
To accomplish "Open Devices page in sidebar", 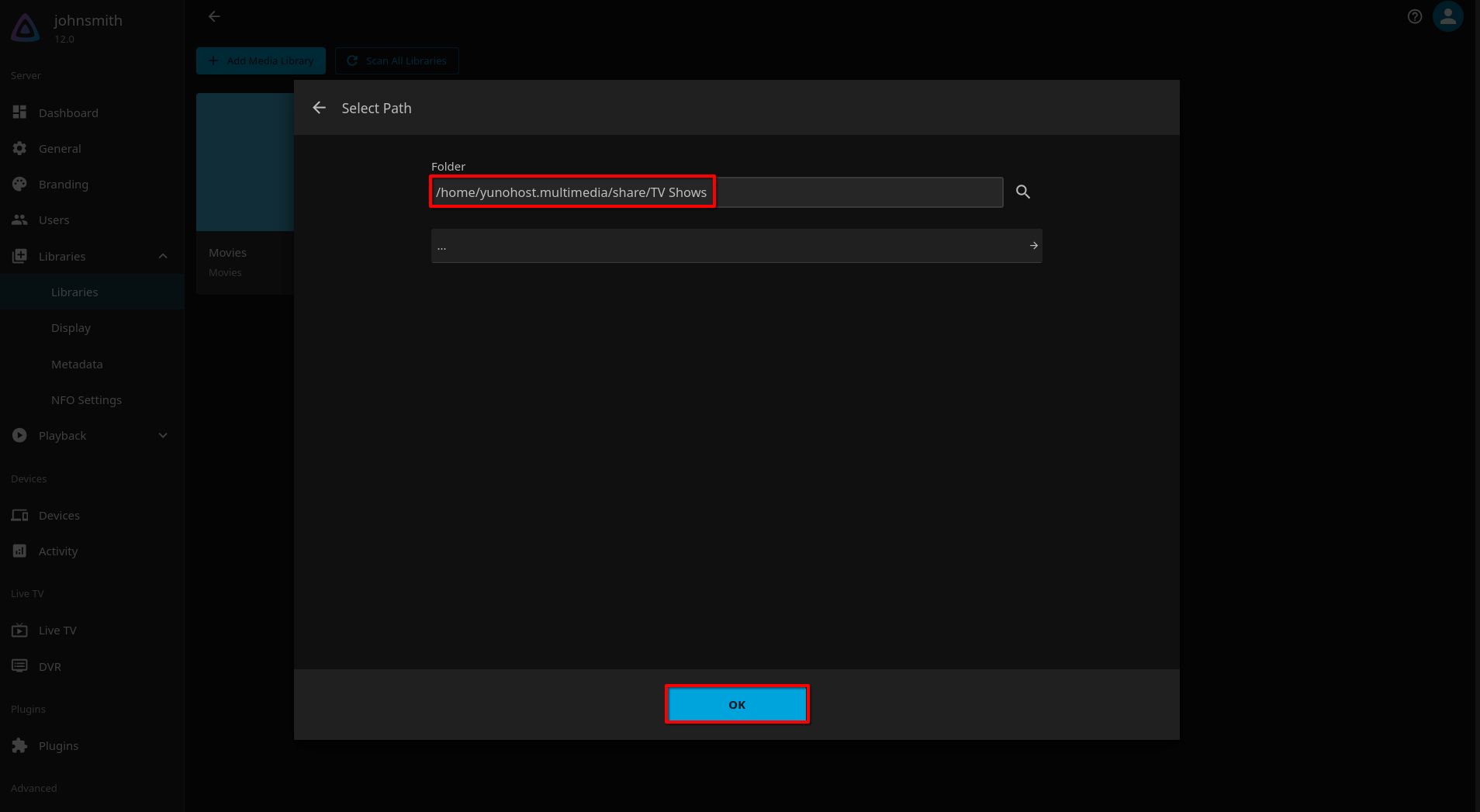I will pyautogui.click(x=92, y=515).
